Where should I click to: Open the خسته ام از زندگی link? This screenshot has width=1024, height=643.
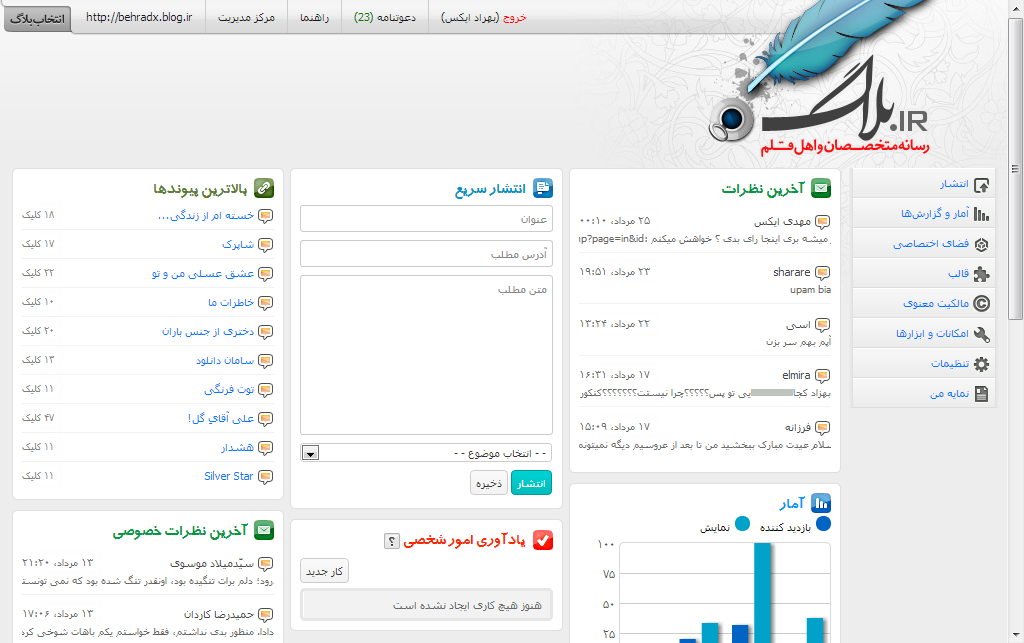206,215
